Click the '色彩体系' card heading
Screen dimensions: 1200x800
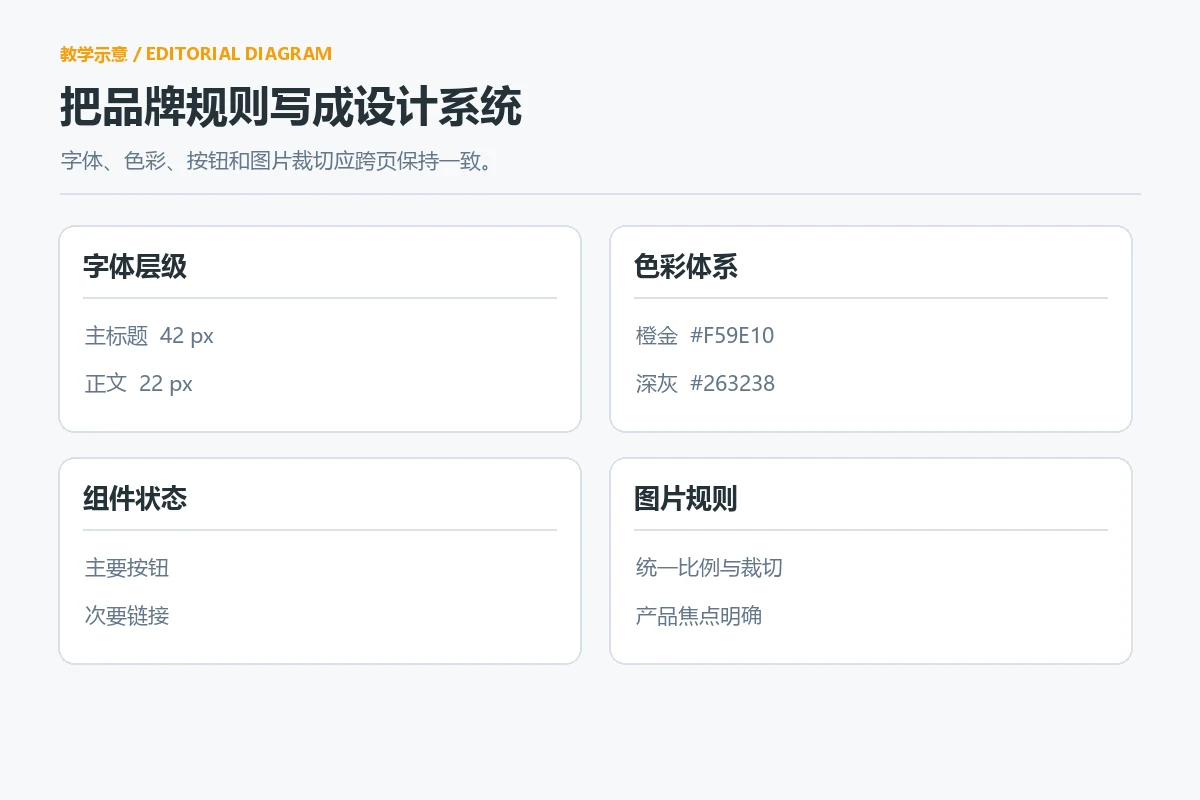(x=686, y=266)
